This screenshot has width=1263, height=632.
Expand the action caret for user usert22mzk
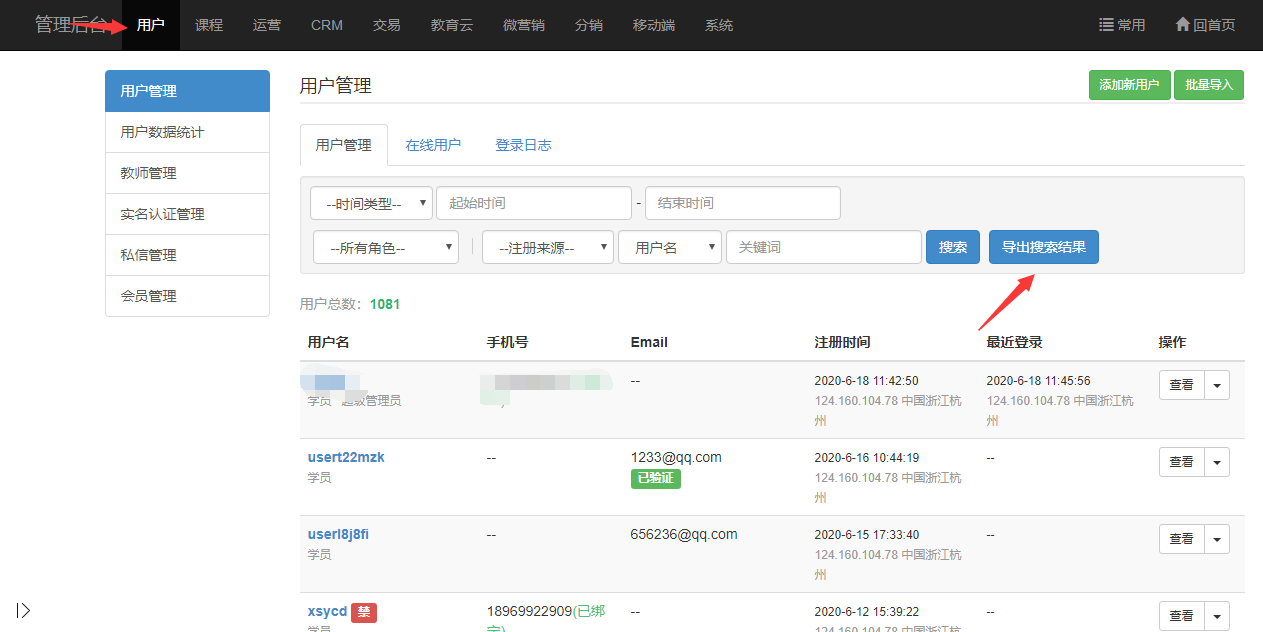pos(1217,462)
